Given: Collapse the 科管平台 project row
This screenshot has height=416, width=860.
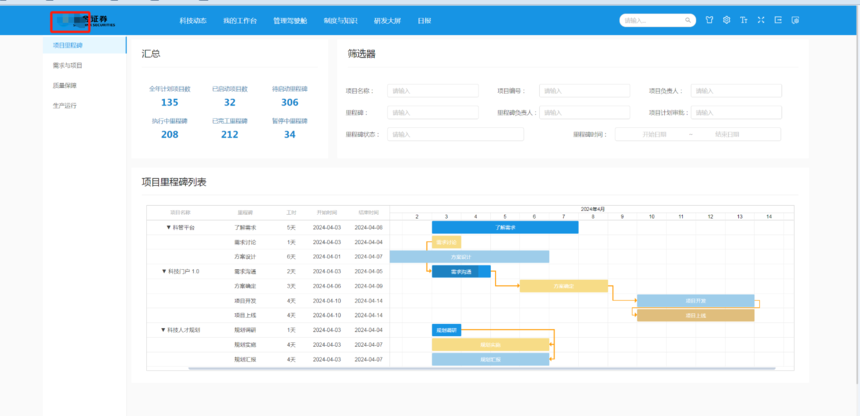Looking at the screenshot, I should coord(169,228).
